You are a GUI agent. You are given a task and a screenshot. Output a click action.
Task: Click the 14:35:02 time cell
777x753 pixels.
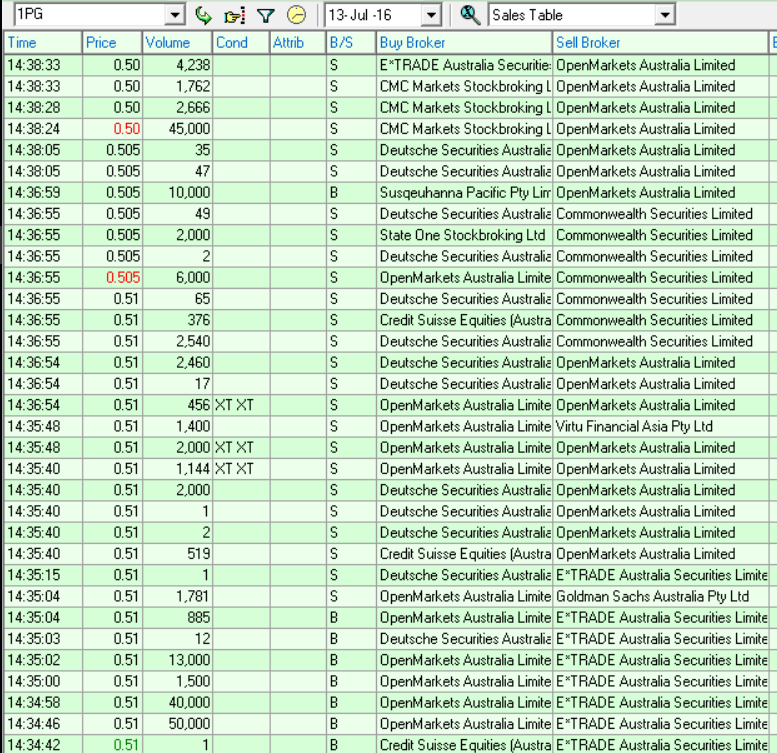43,660
